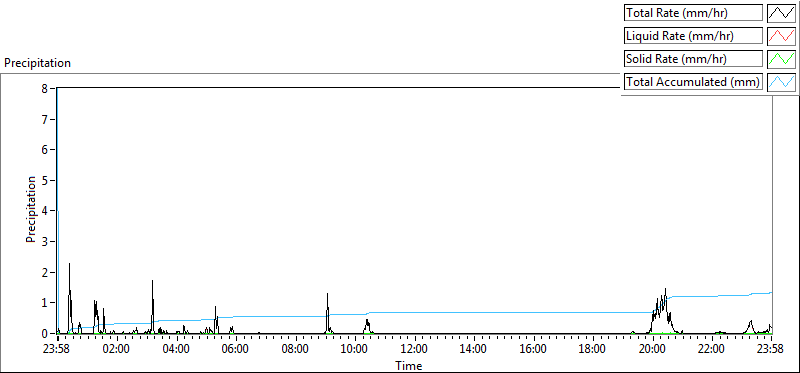This screenshot has width=800, height=373.
Task: Click the 18:00 time axis label
Action: click(593, 349)
